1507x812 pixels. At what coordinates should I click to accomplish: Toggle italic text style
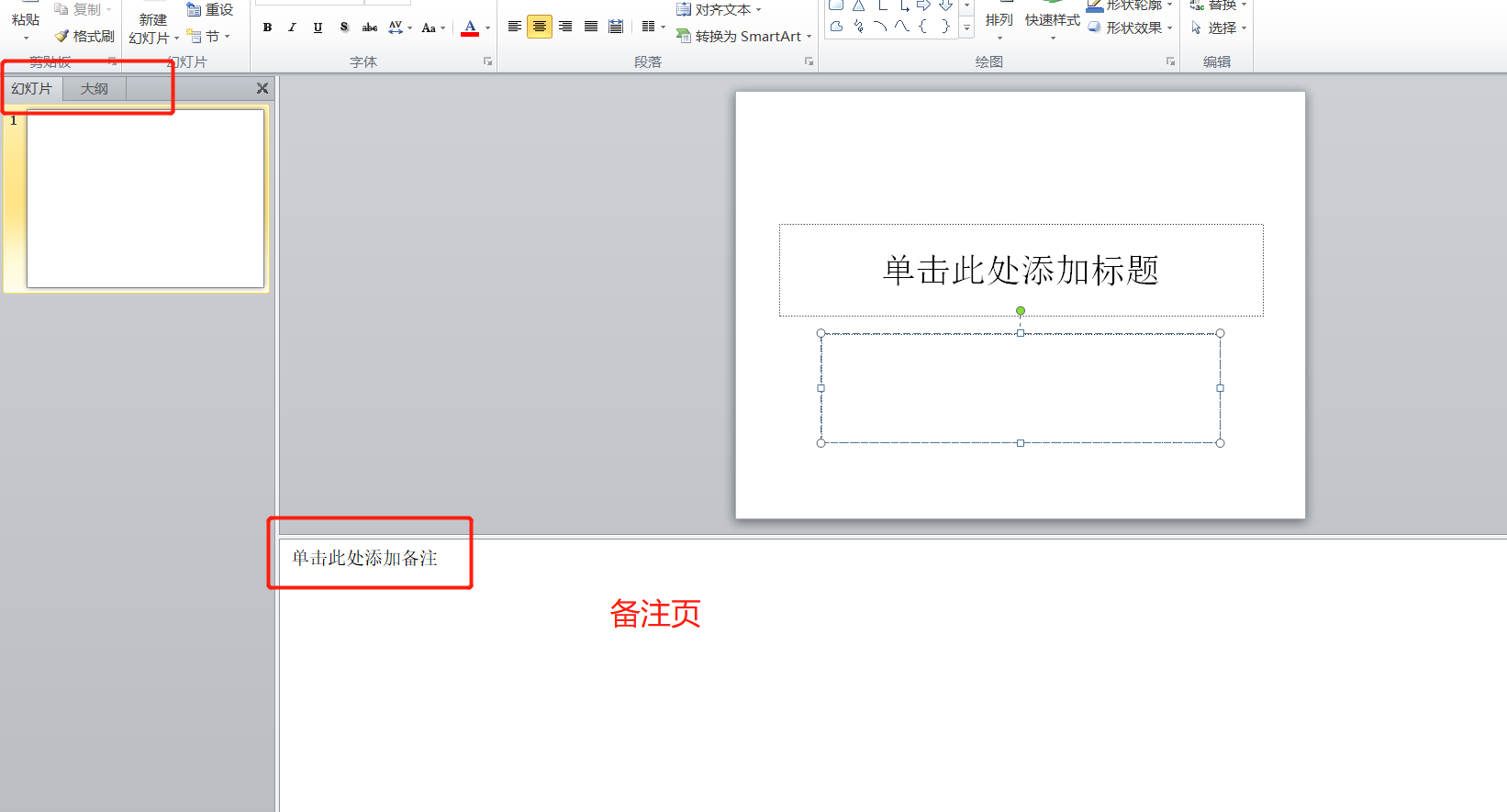tap(292, 28)
